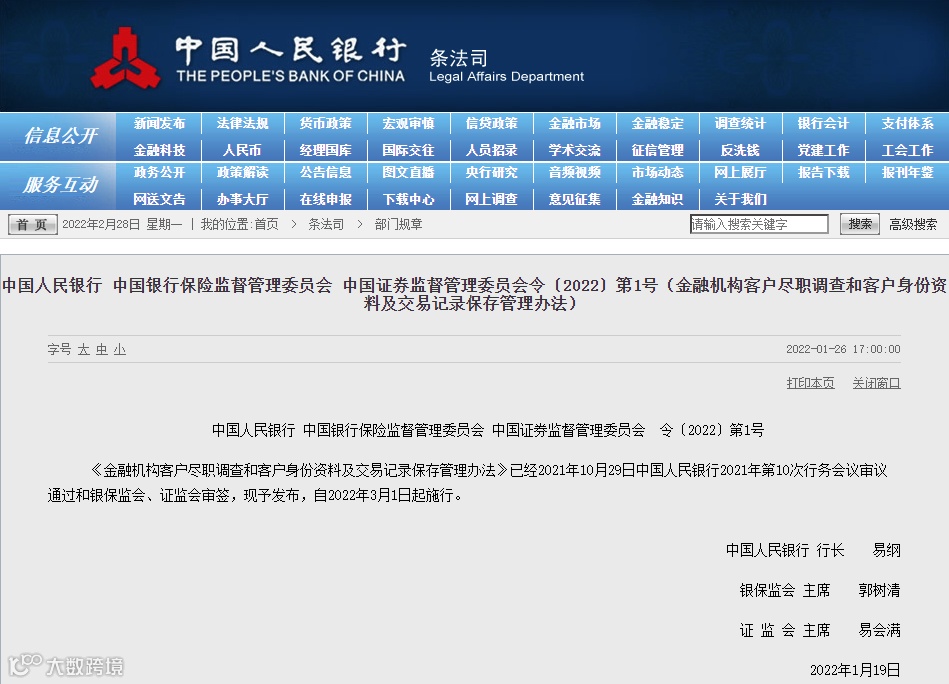This screenshot has width=949, height=684.
Task: Open 人员招录 section
Action: pos(491,150)
